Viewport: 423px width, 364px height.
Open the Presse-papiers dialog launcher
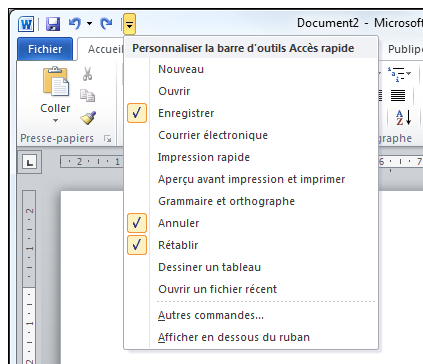(x=107, y=138)
